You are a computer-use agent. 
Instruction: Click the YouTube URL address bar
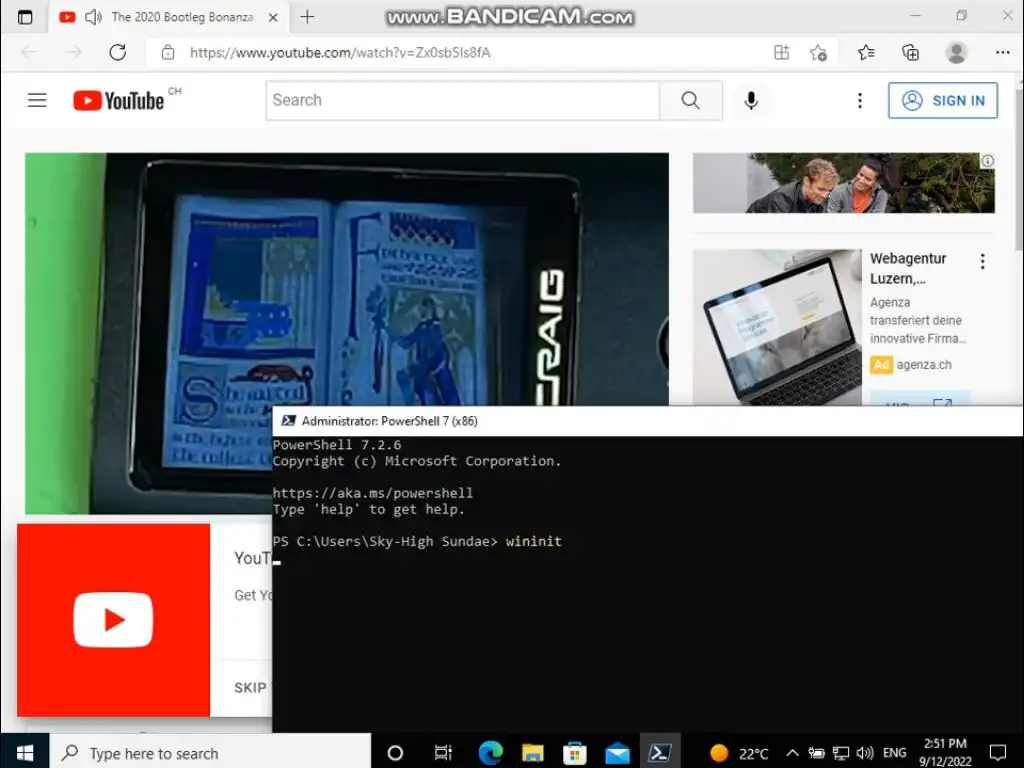click(x=340, y=52)
